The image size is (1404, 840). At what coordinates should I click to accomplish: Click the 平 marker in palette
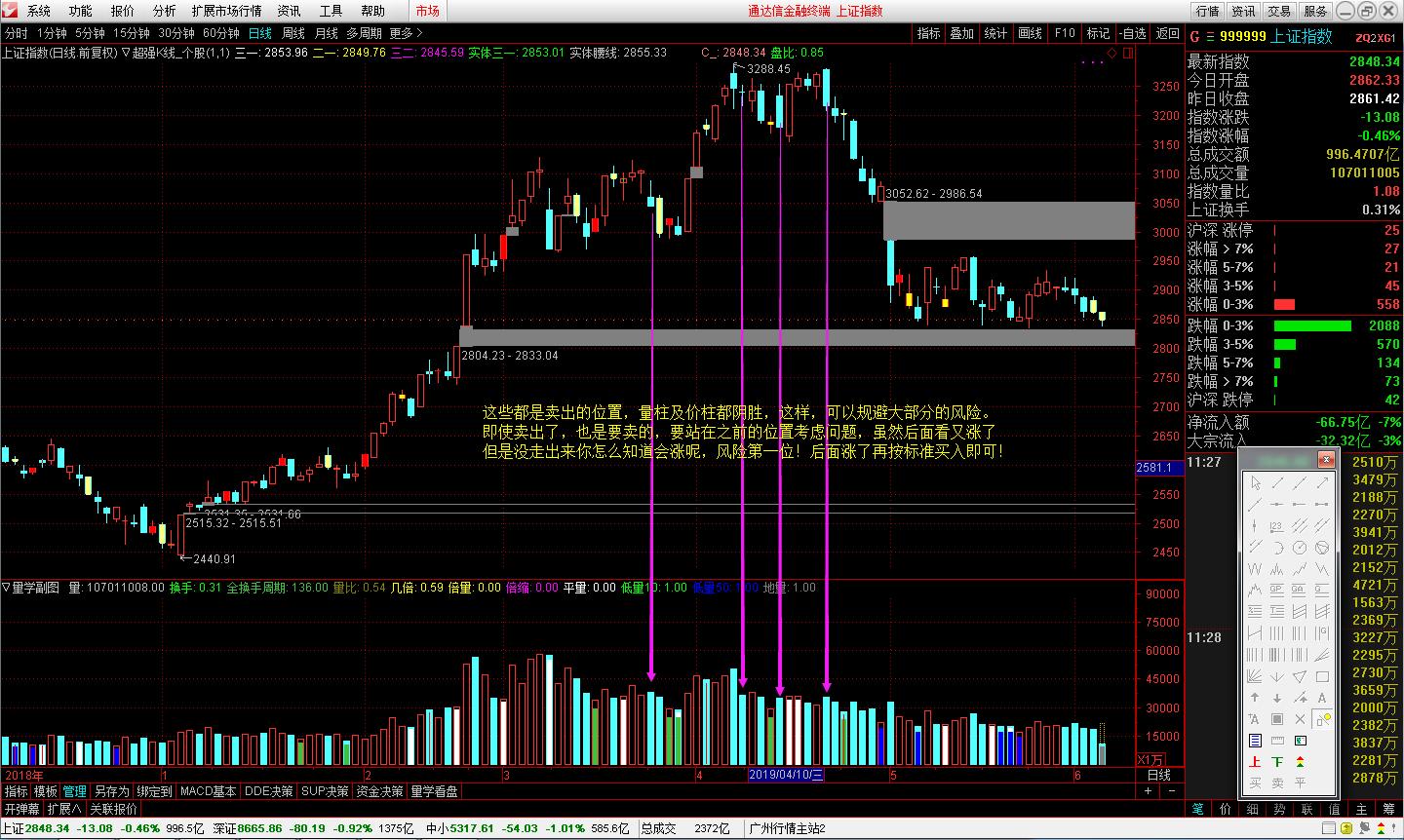pyautogui.click(x=1300, y=783)
